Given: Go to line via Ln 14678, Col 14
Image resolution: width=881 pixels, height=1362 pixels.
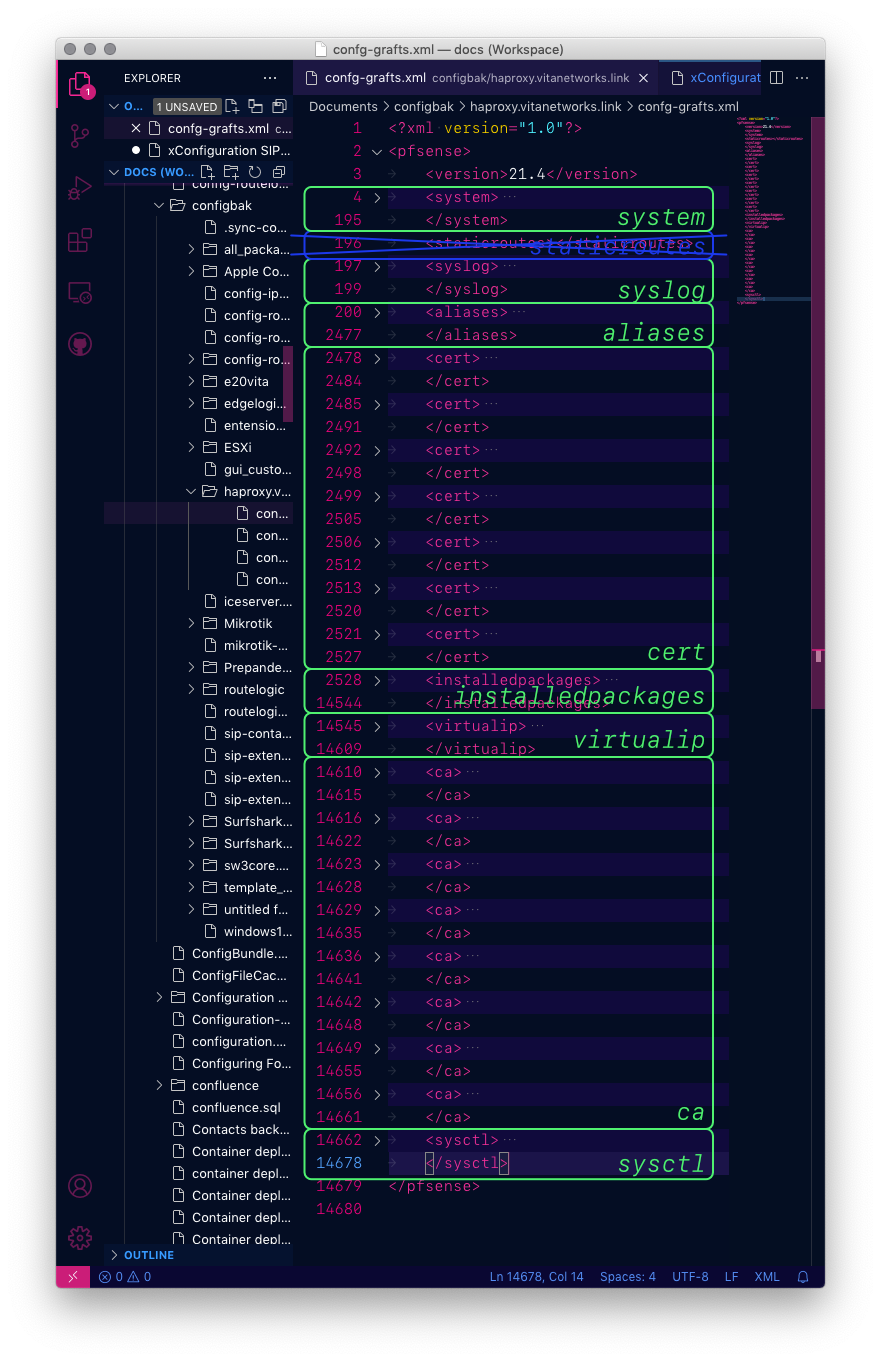Looking at the screenshot, I should coord(536,1276).
